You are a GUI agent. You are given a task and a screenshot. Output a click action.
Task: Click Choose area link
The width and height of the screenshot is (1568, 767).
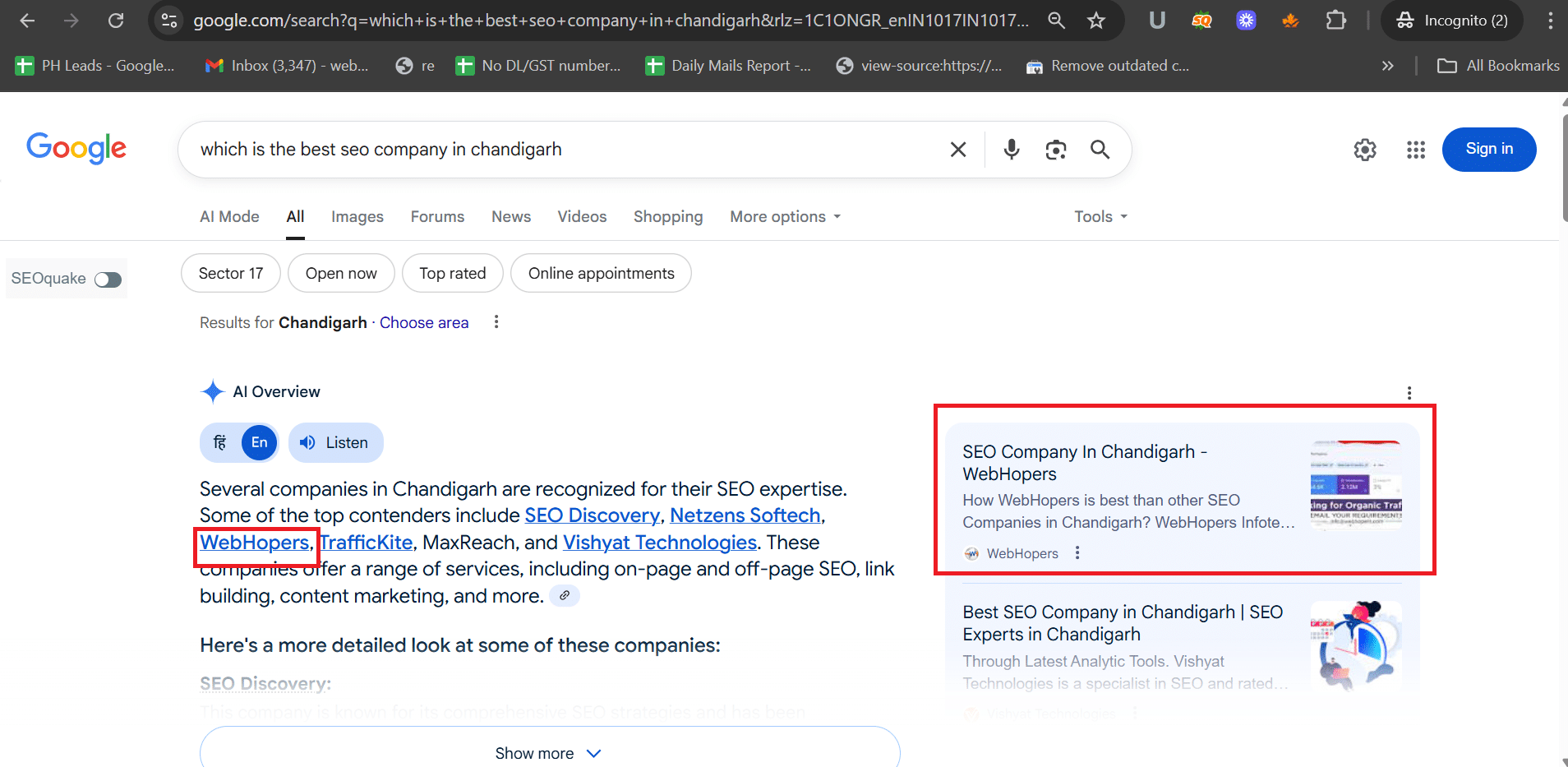pyautogui.click(x=424, y=323)
